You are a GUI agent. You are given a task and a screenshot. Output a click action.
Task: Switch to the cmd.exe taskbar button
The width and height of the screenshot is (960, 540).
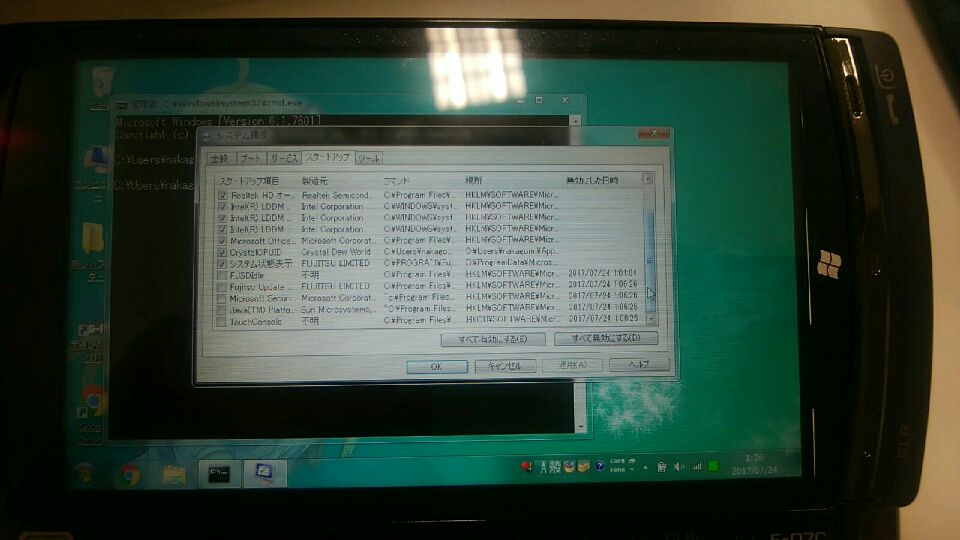[x=219, y=474]
